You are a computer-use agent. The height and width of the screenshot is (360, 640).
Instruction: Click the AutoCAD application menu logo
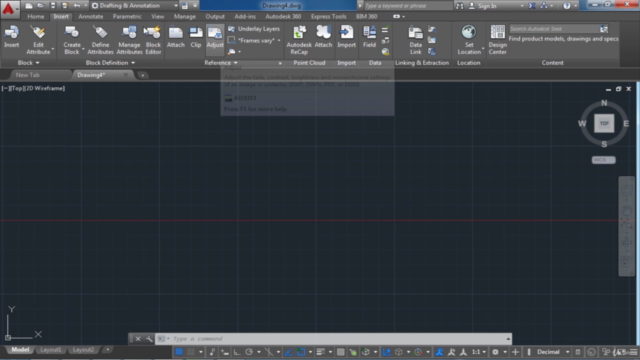pyautogui.click(x=9, y=9)
